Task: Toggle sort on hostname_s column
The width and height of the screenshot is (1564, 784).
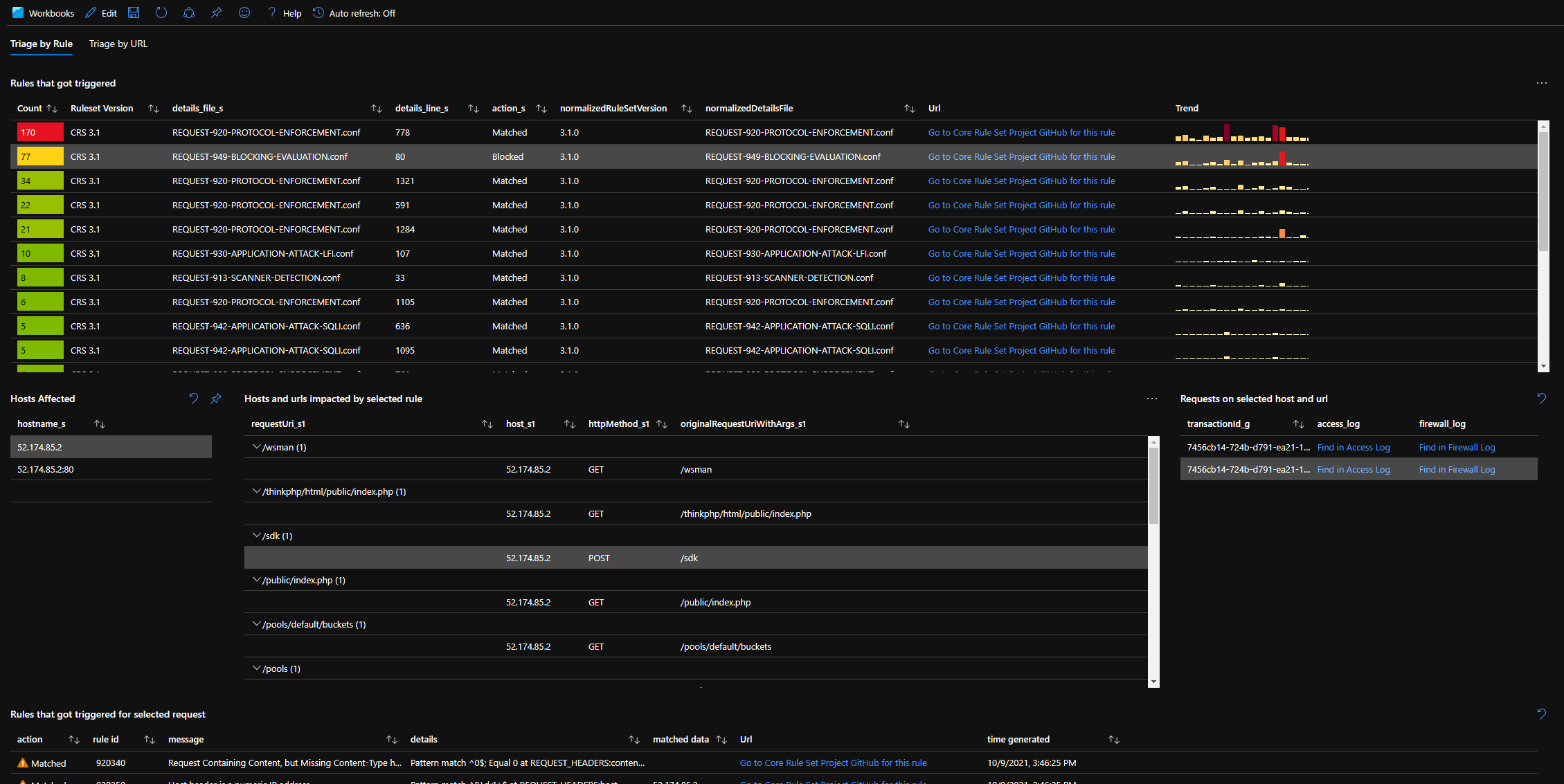Action: pyautogui.click(x=100, y=424)
